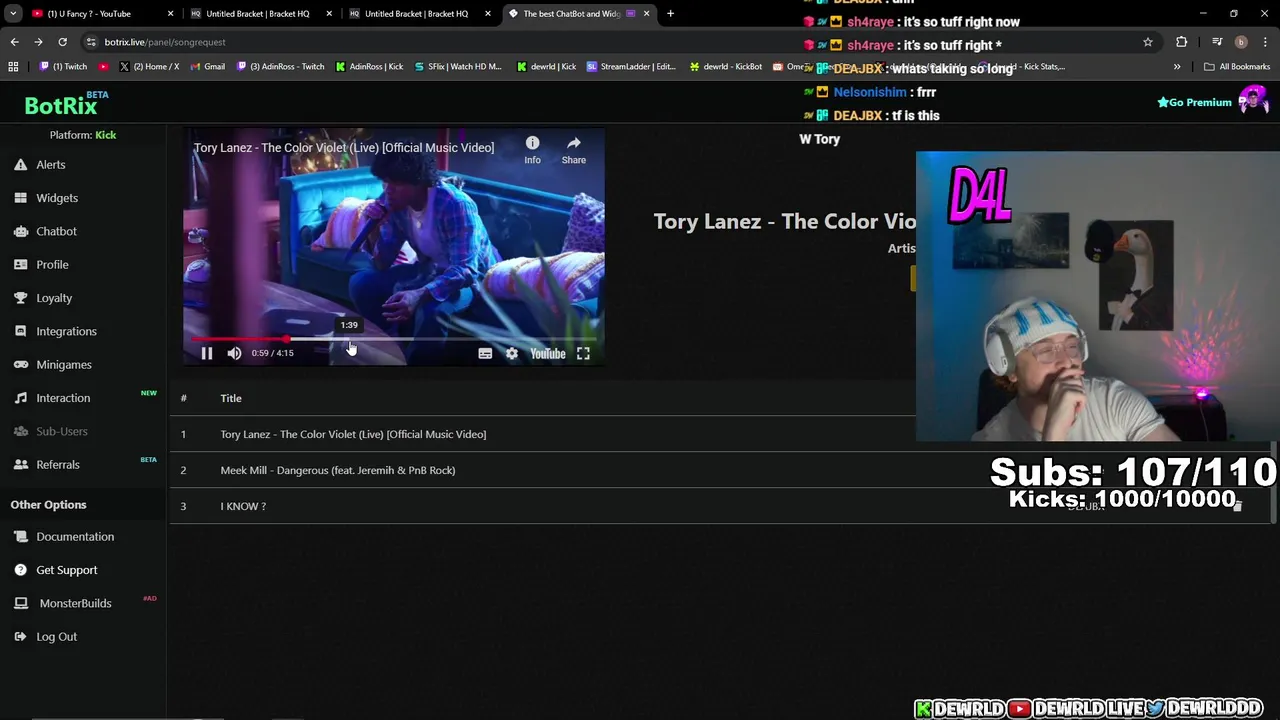This screenshot has height=720, width=1280.
Task: Click the Kick platform label
Action: 105,135
